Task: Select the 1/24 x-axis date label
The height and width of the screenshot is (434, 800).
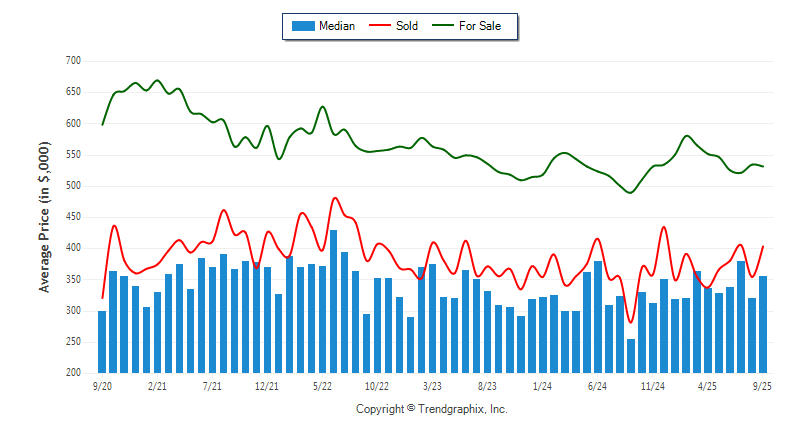Action: click(x=543, y=385)
